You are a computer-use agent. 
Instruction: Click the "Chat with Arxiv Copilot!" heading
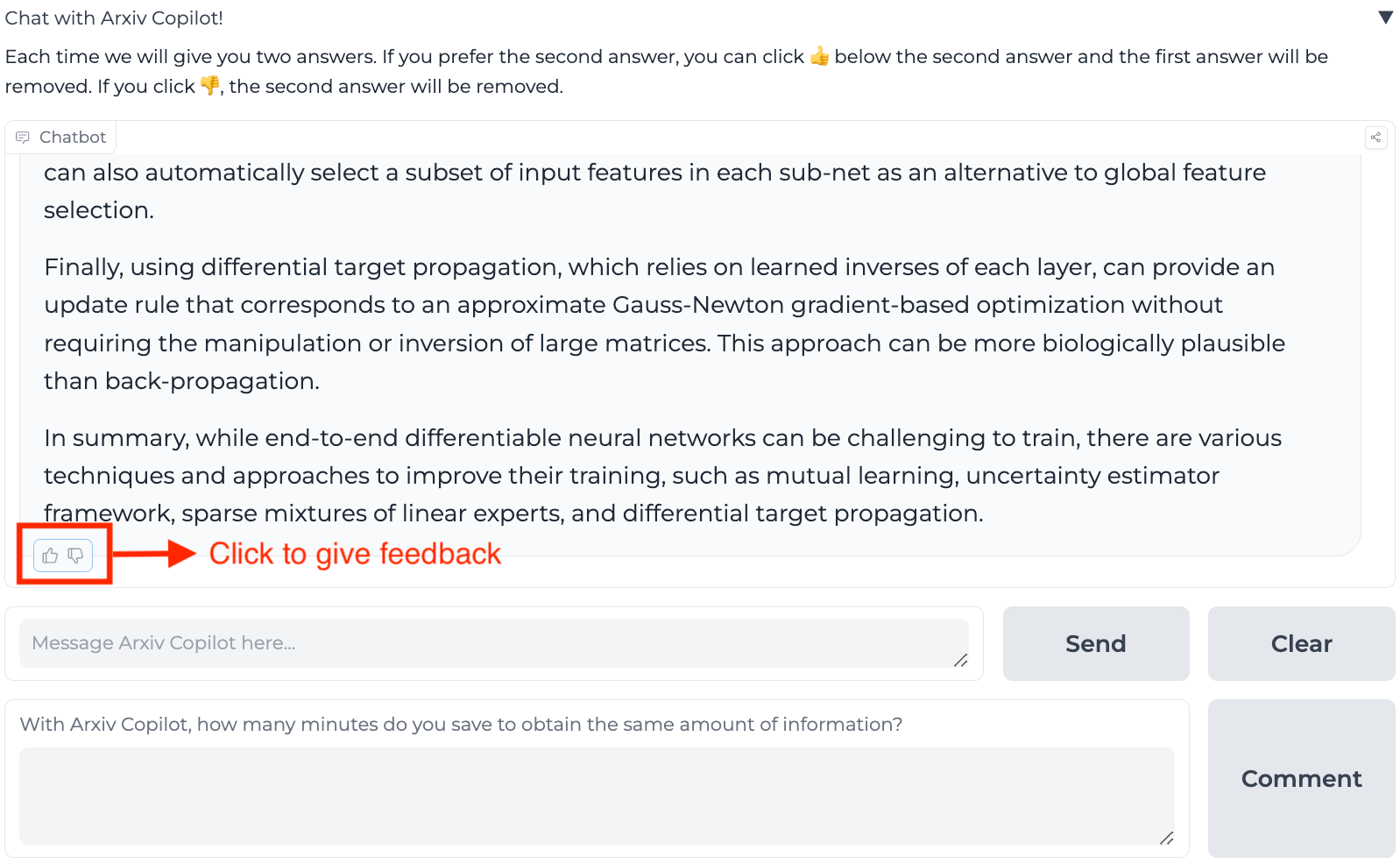[114, 18]
